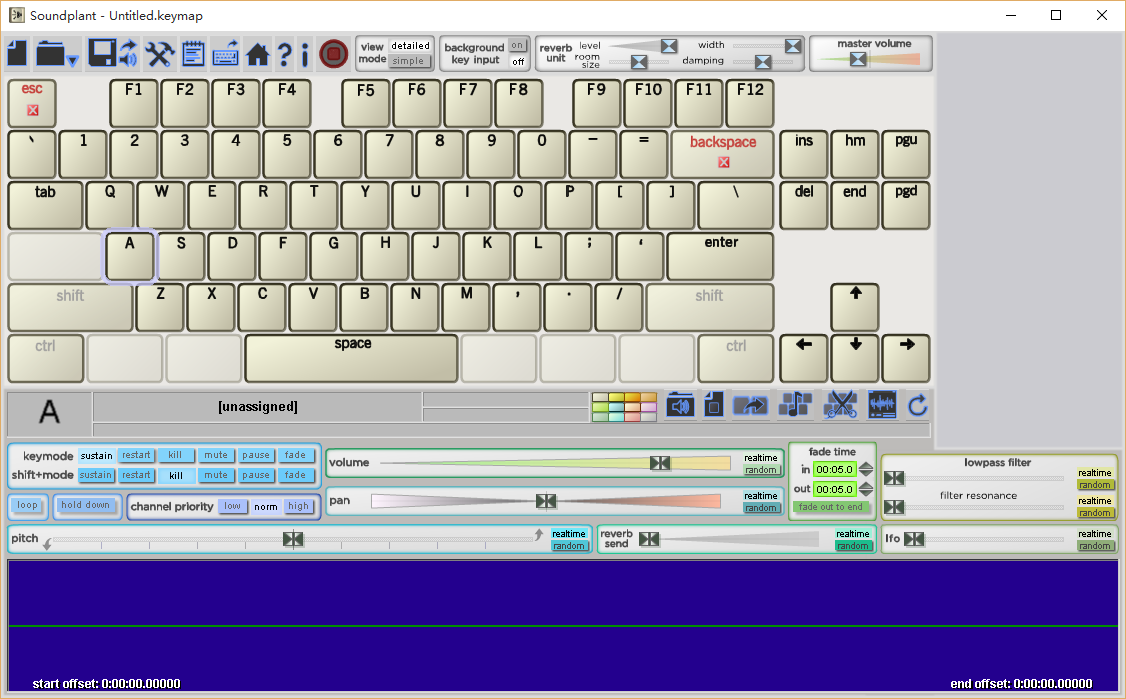Enable the hold down option
The image size is (1126, 699).
tap(86, 506)
